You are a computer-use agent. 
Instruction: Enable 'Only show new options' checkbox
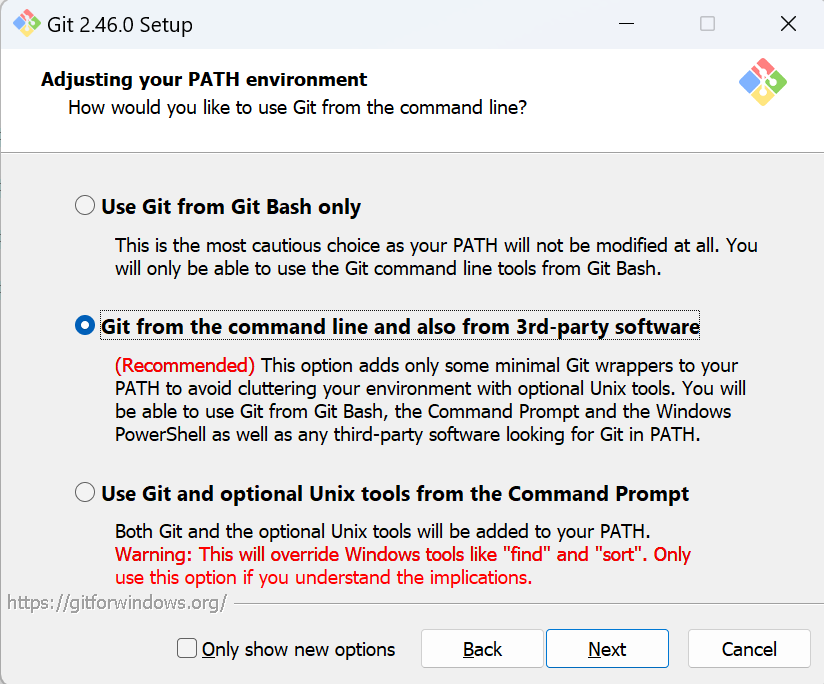(x=187, y=648)
